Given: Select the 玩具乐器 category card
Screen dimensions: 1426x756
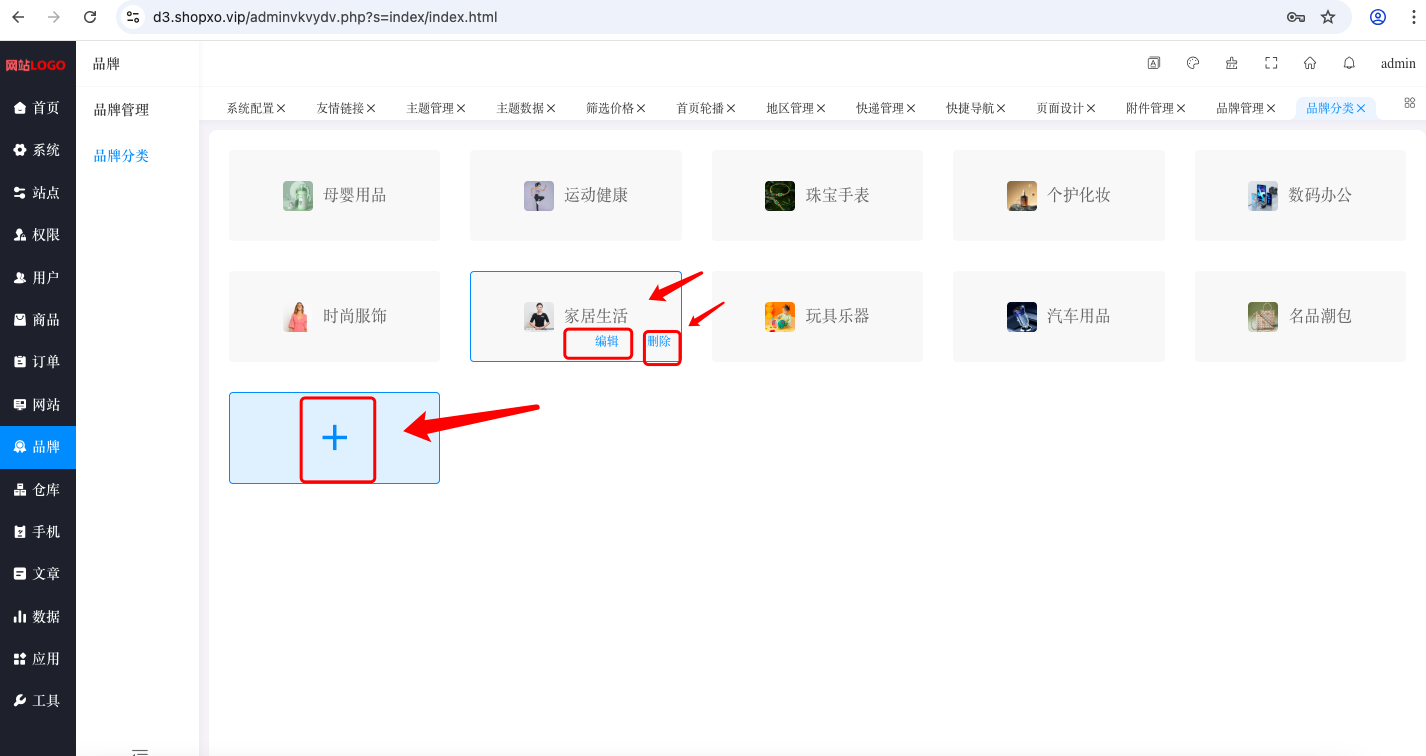Looking at the screenshot, I should (817, 316).
